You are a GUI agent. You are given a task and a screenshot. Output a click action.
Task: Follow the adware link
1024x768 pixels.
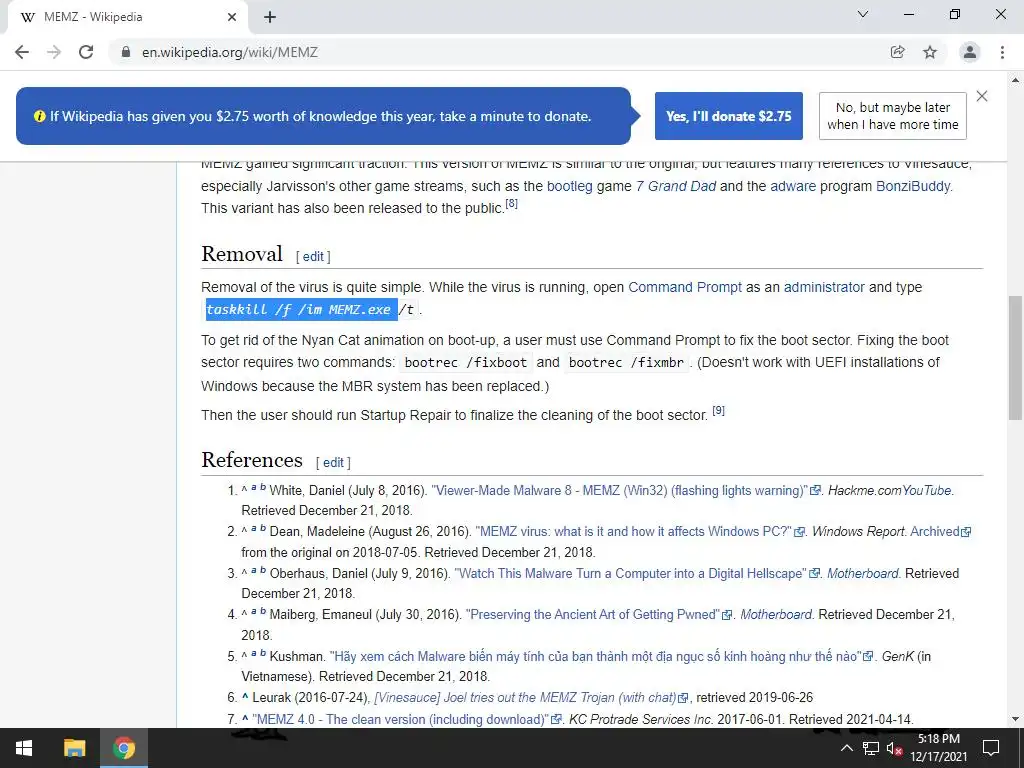793,186
